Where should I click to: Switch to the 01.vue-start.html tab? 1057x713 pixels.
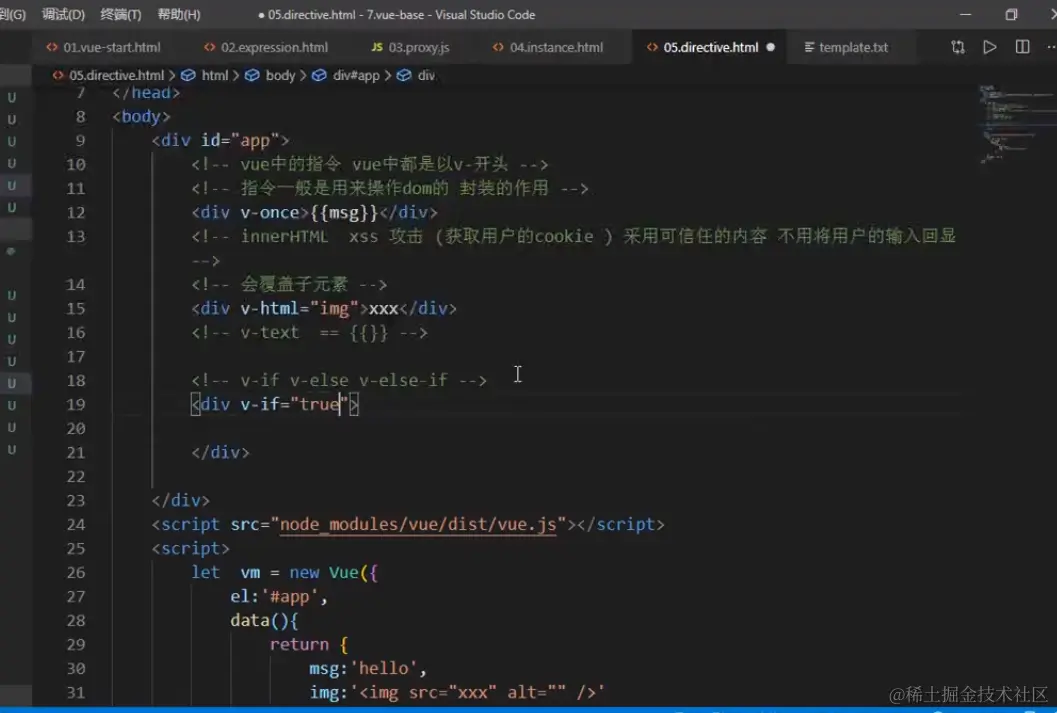point(111,47)
